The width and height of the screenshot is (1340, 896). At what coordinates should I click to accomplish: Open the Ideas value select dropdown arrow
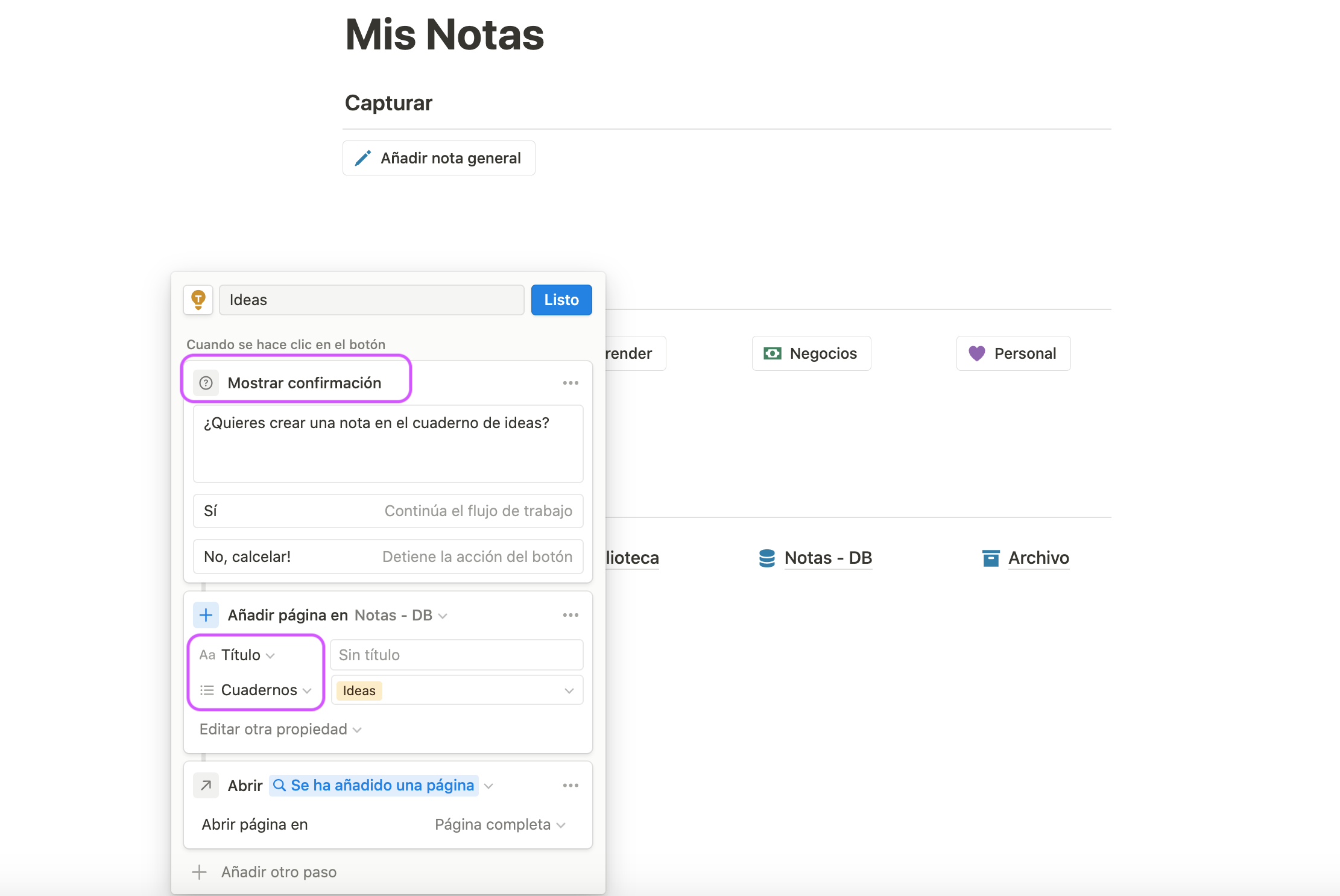[x=569, y=690]
